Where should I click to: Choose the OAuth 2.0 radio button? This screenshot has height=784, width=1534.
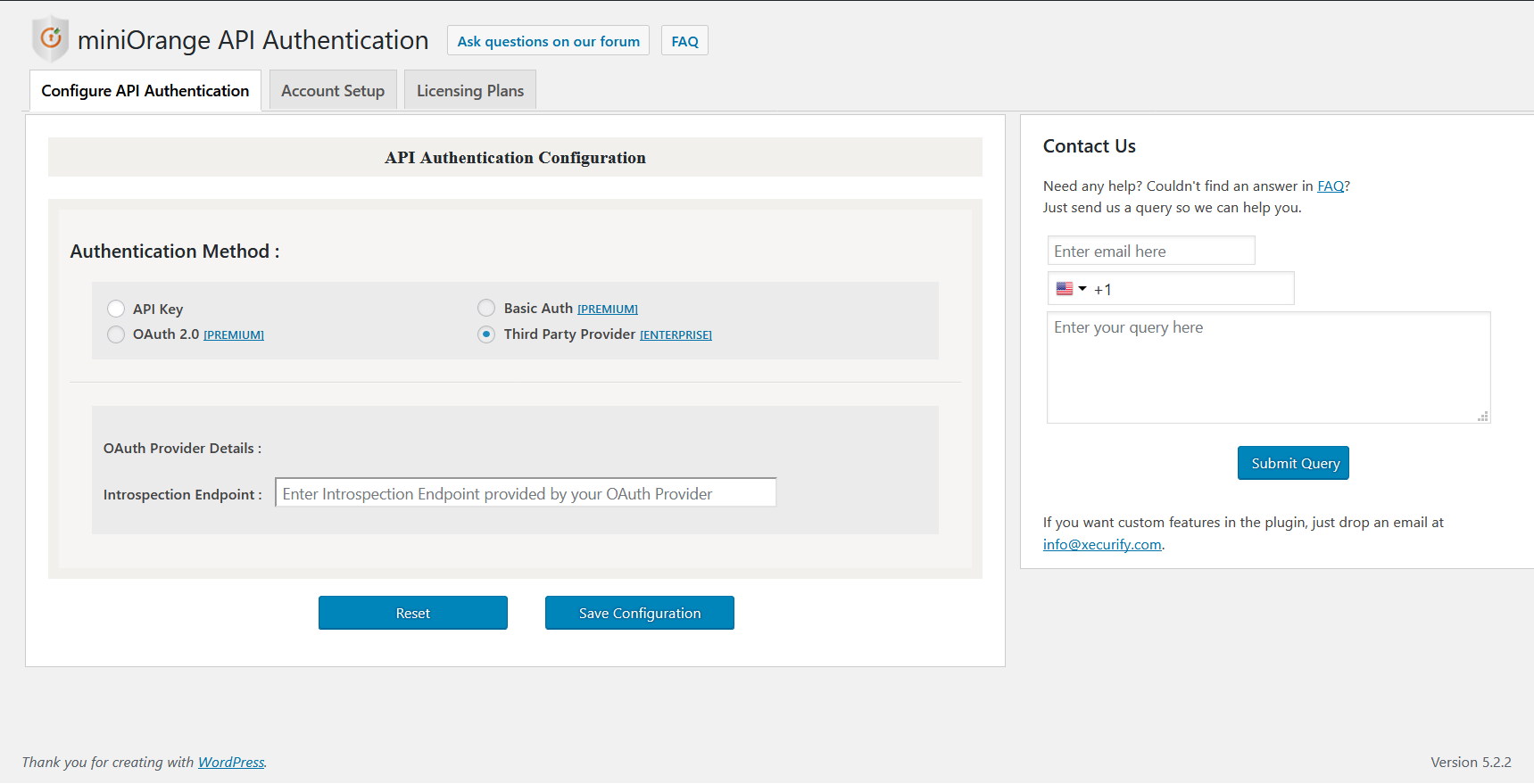[116, 334]
